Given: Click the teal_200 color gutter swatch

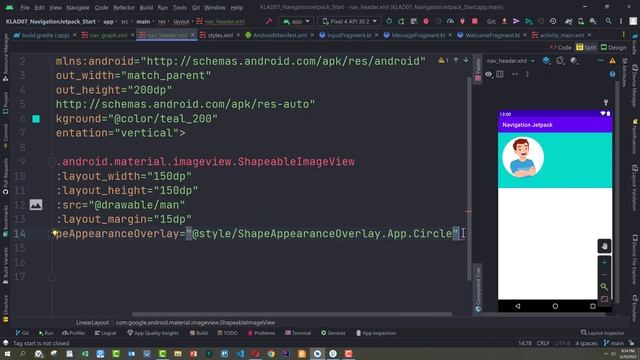Looking at the screenshot, I should pyautogui.click(x=36, y=119).
